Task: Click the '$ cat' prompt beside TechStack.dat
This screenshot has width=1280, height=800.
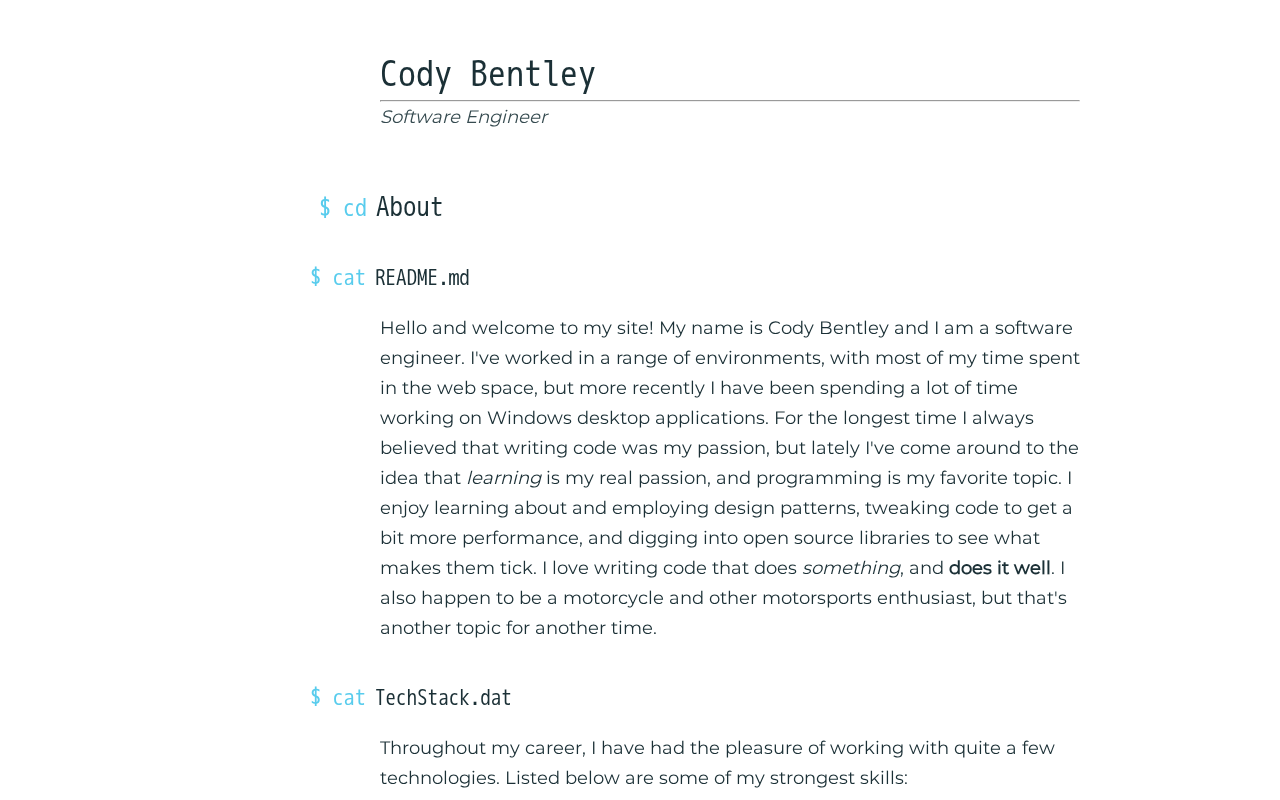Action: pos(337,698)
